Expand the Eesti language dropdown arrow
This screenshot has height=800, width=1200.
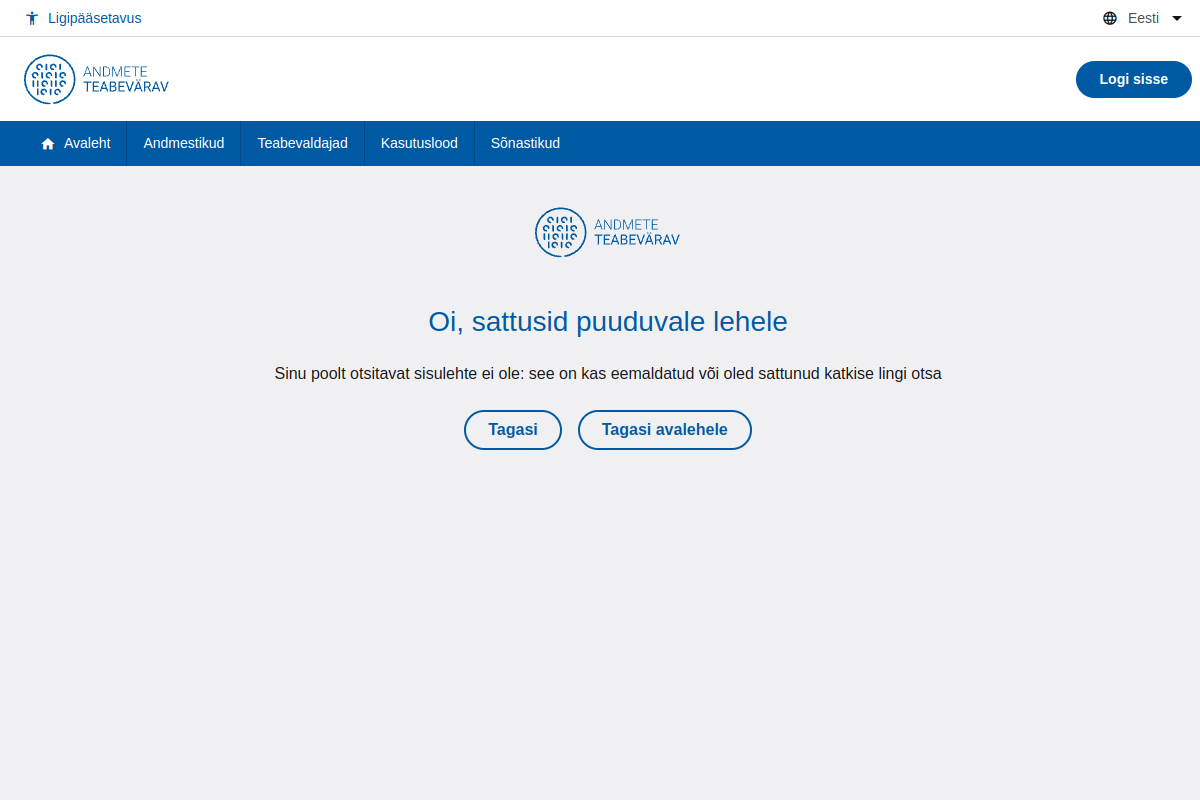pos(1177,18)
